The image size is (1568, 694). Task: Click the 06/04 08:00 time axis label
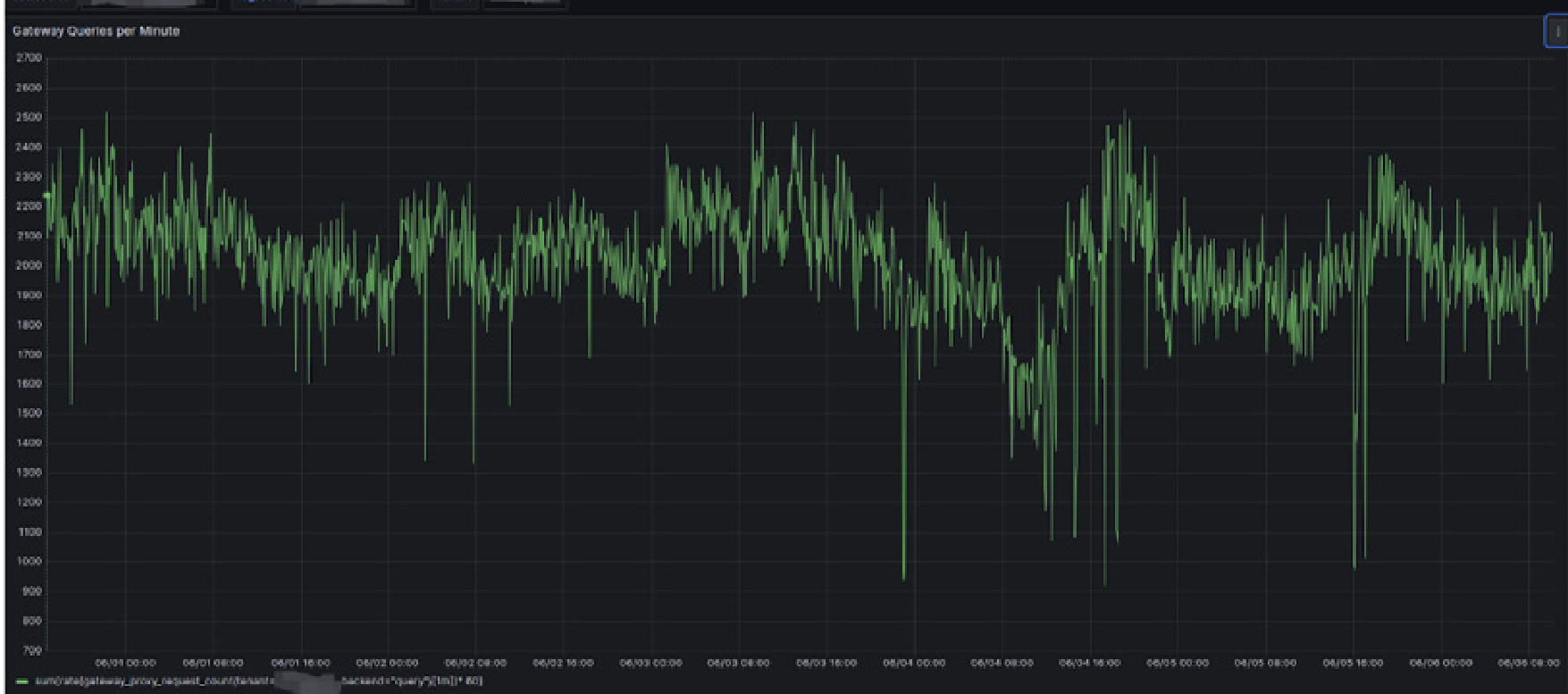point(1002,663)
